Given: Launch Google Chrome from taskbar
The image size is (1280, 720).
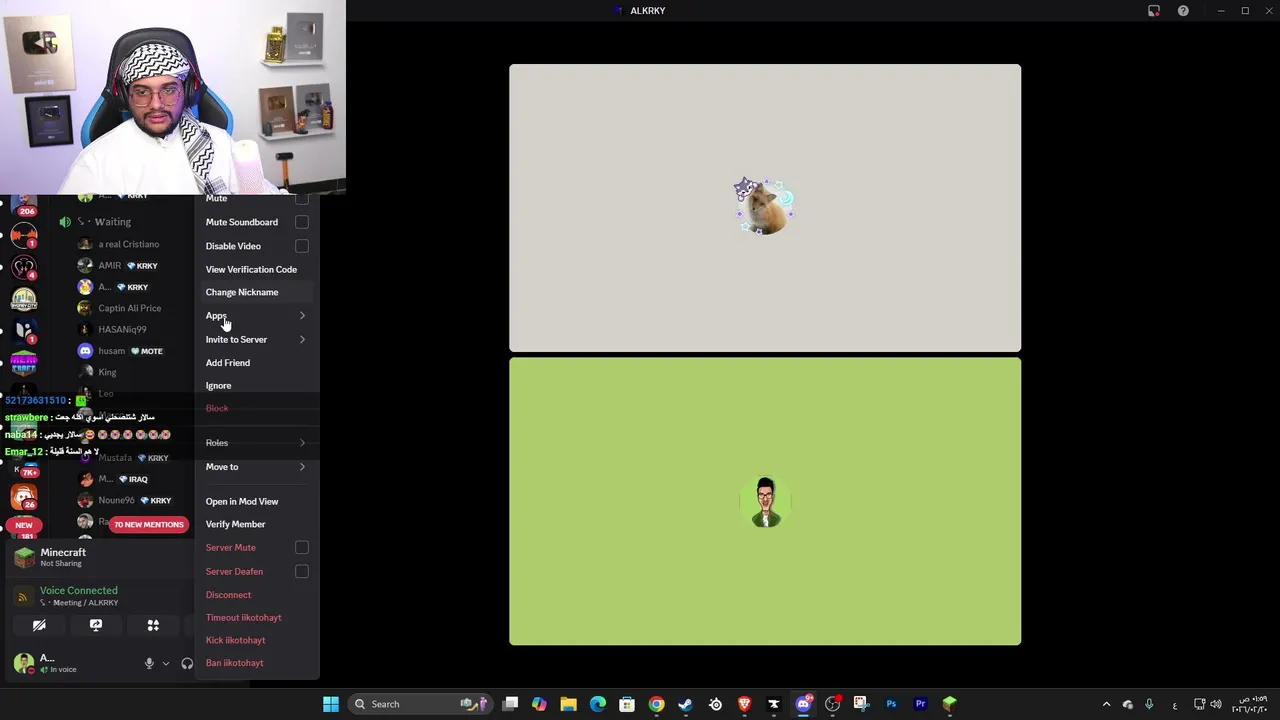Looking at the screenshot, I should coord(656,704).
